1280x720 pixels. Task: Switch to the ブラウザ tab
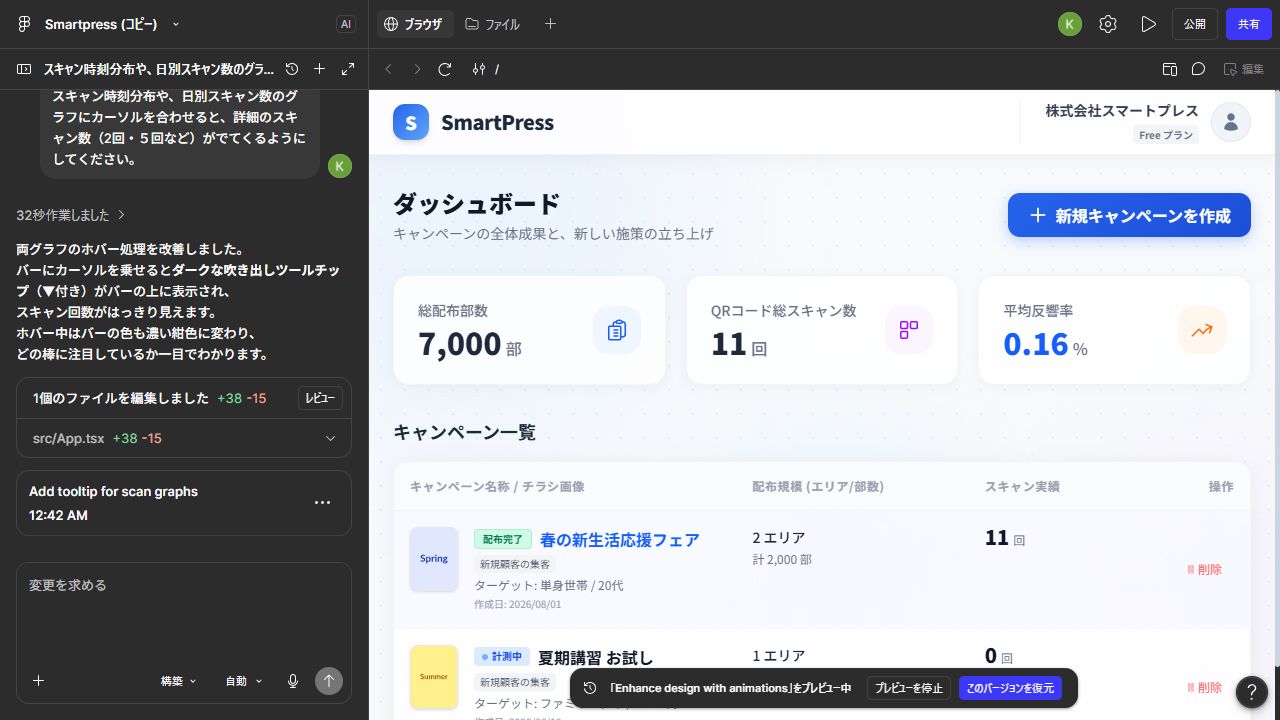(413, 24)
